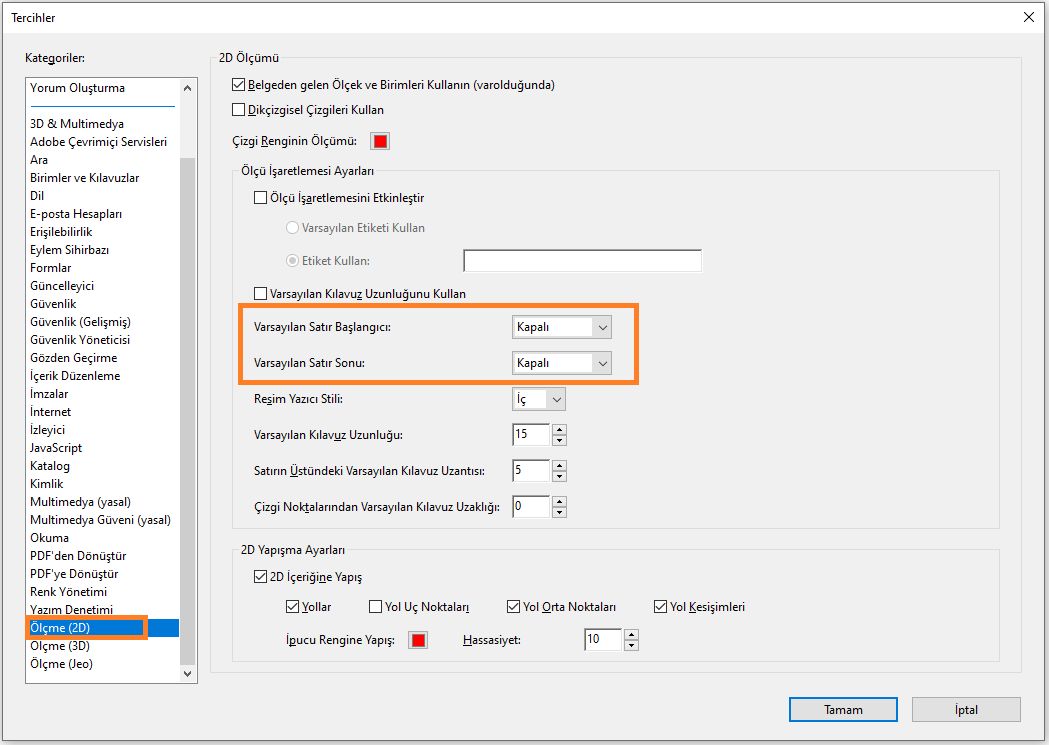Select İmzalar category
1049x745 pixels.
point(49,394)
